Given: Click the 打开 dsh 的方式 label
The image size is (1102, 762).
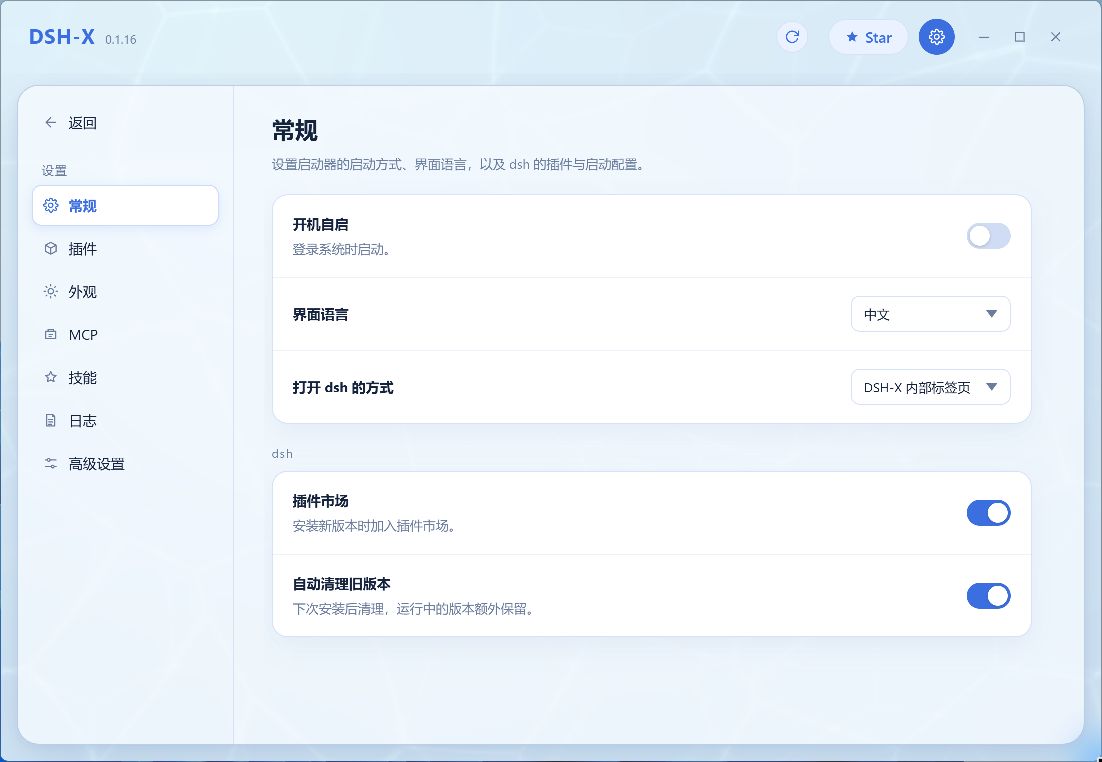Looking at the screenshot, I should (x=343, y=388).
